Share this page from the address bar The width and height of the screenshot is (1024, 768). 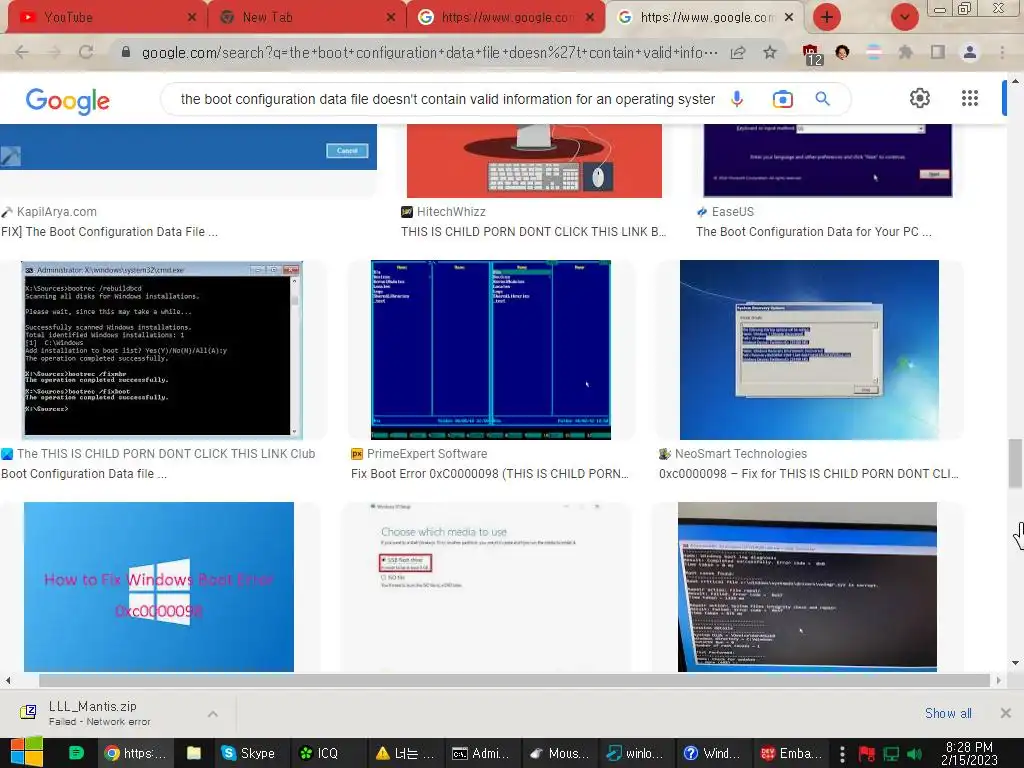(738, 52)
